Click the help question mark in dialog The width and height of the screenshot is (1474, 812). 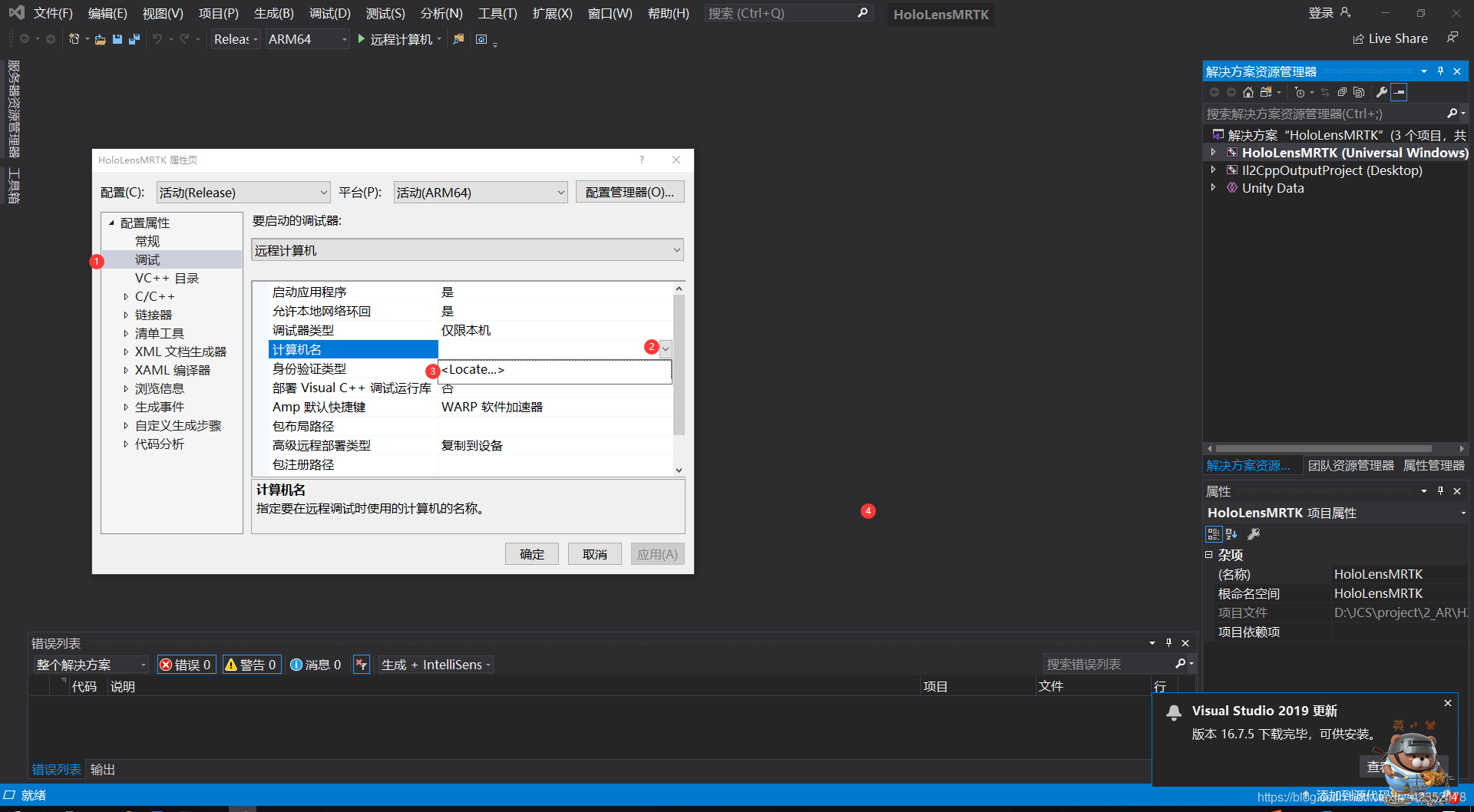(642, 160)
